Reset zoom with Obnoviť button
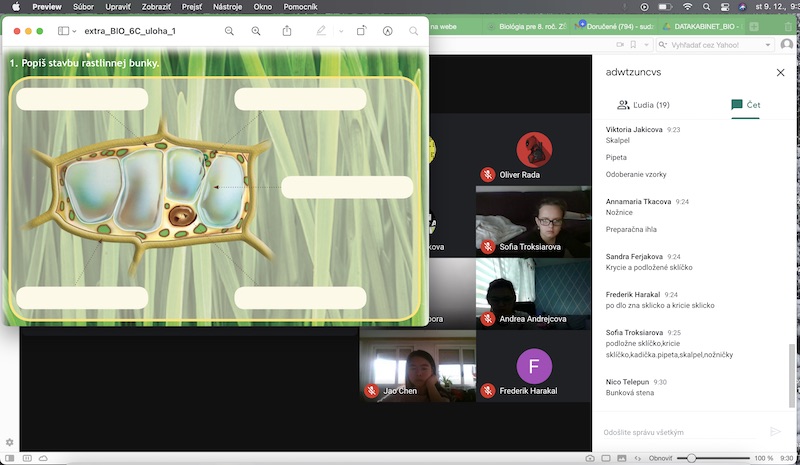 (660, 458)
